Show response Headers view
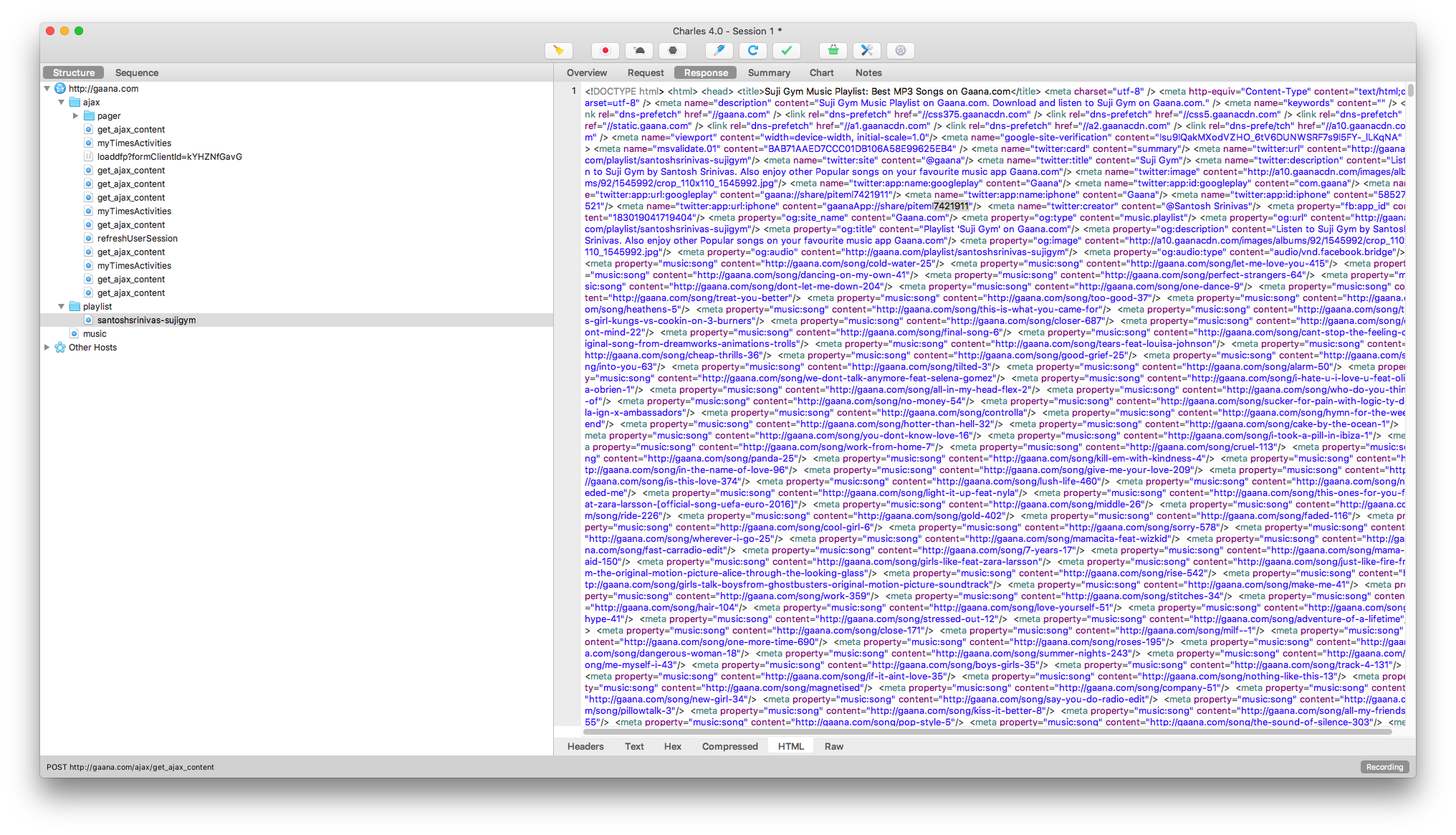 click(585, 746)
